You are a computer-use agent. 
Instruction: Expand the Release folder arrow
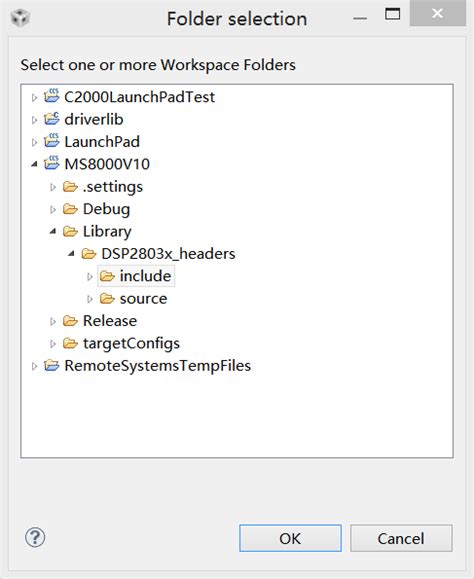pyautogui.click(x=53, y=322)
